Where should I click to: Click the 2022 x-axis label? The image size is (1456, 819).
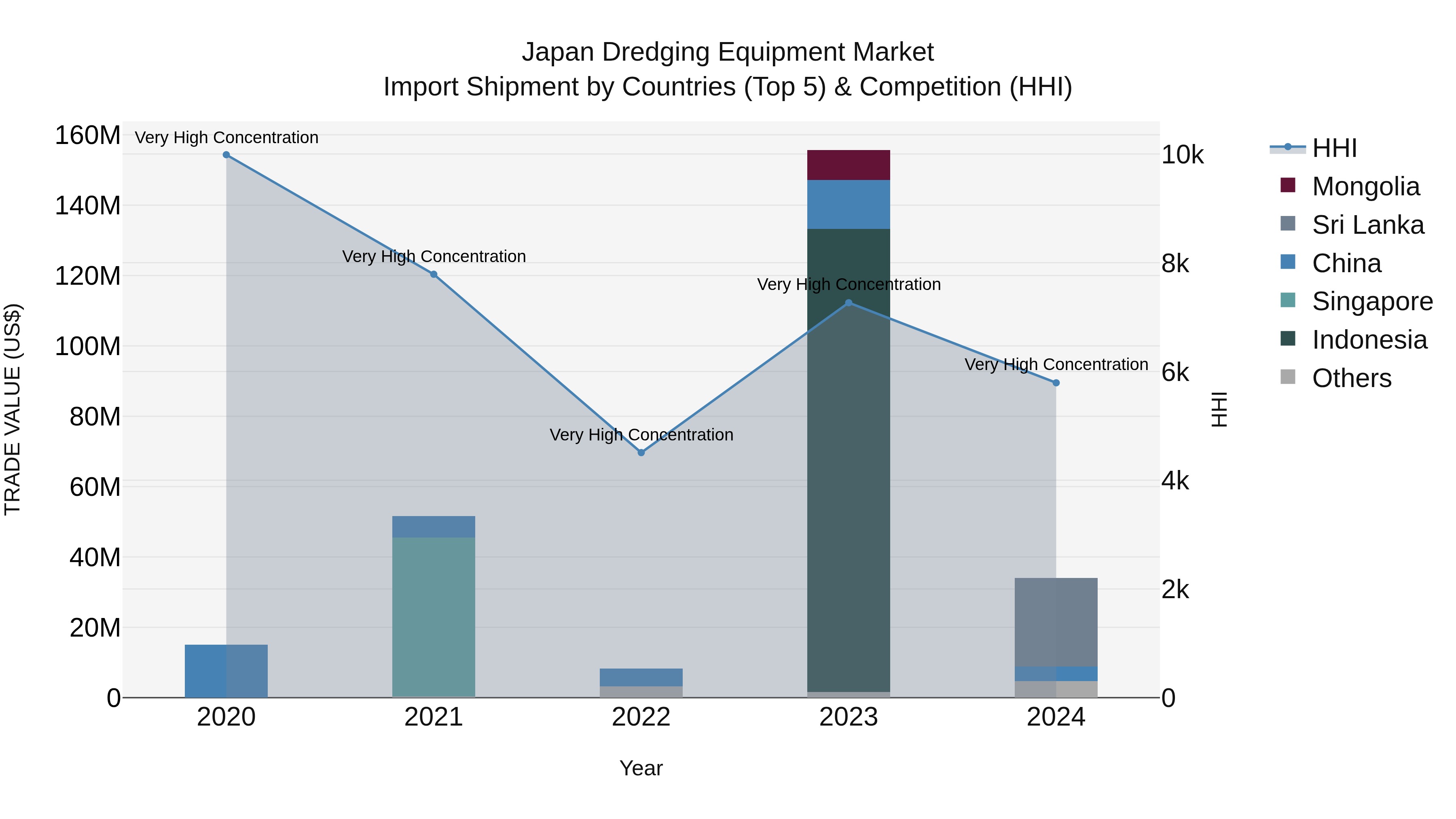coord(641,717)
